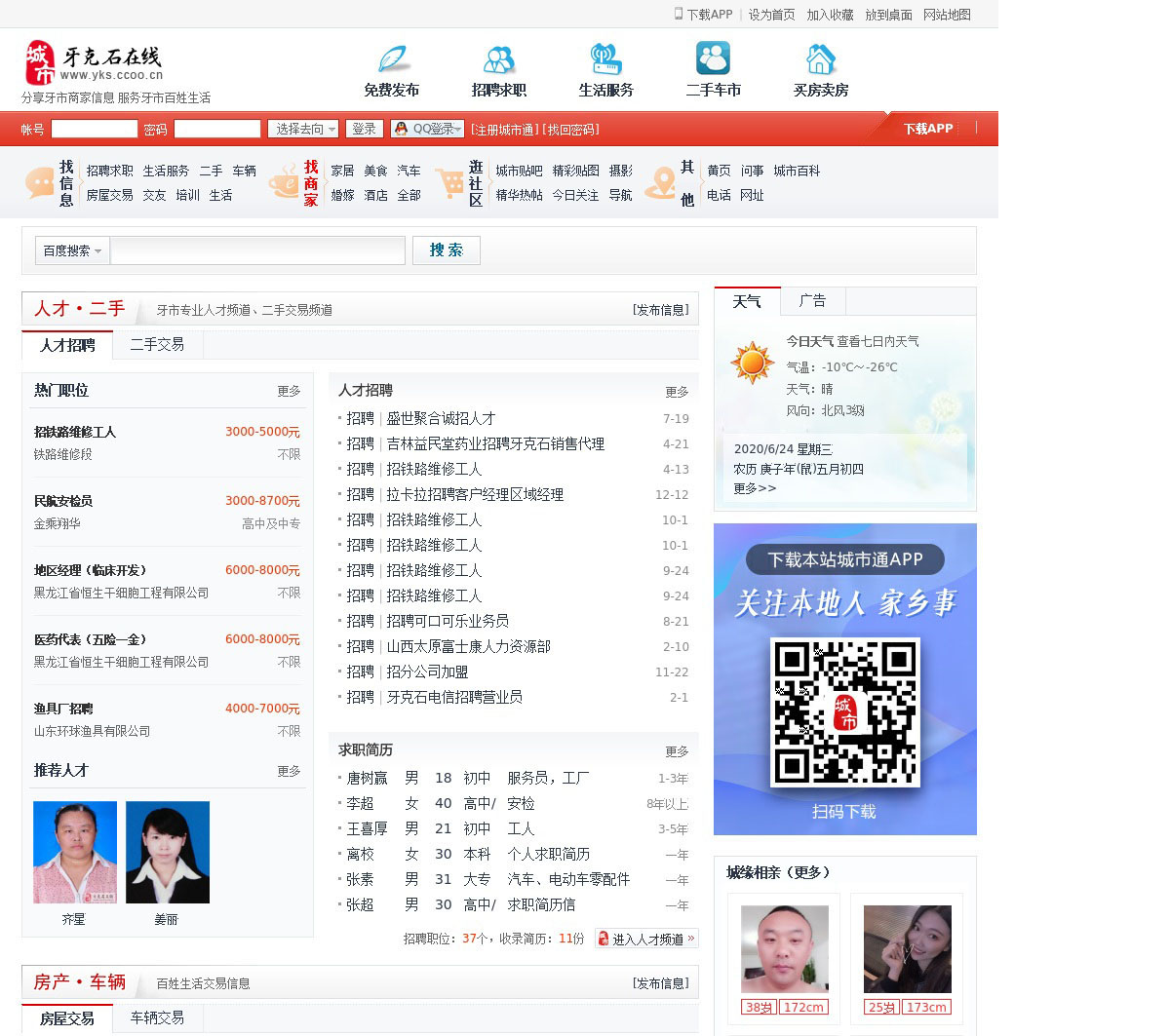Click the 下载APP red banner button

pos(927,129)
